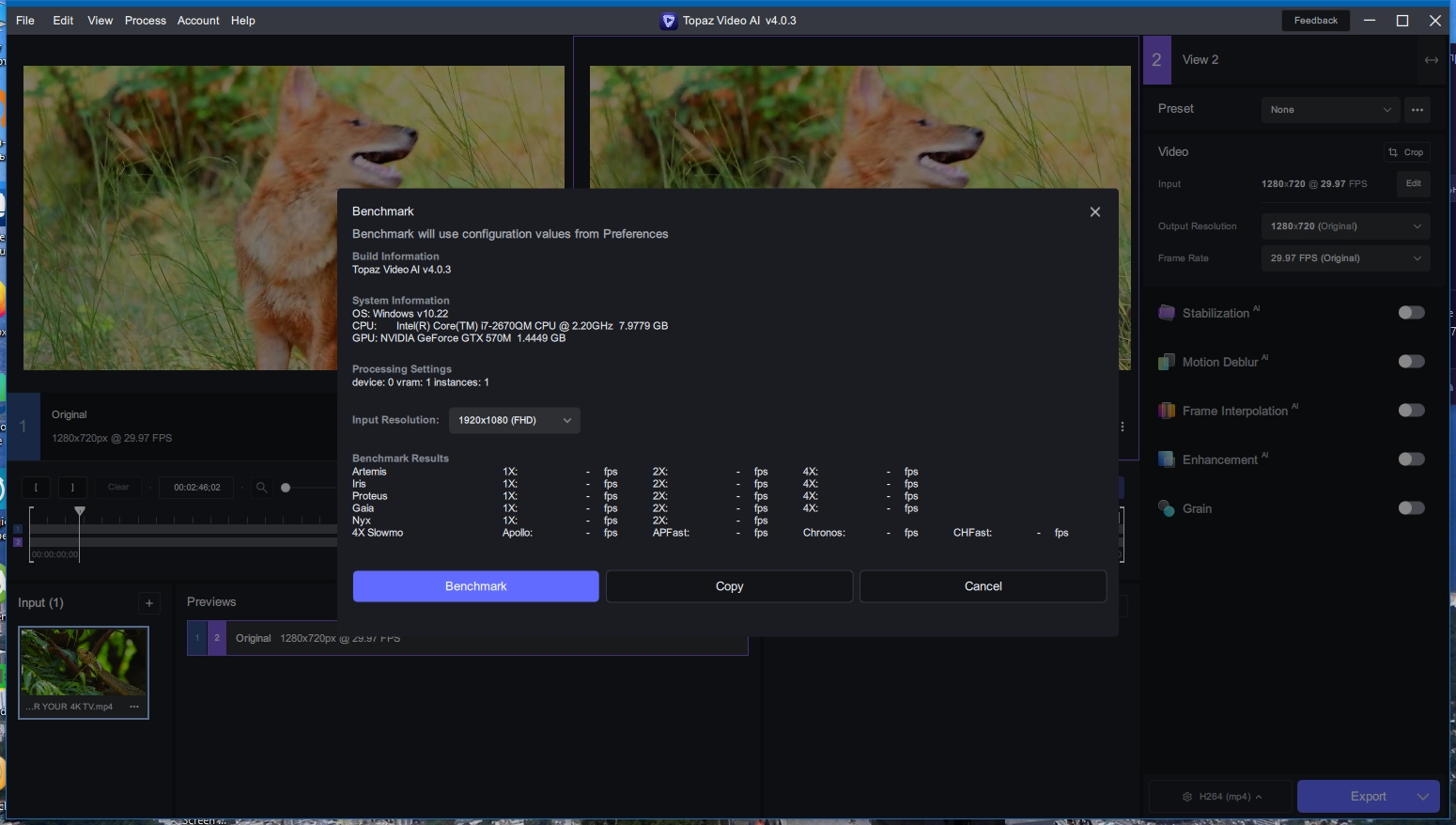Screen dimensions: 1456x825
Task: Toggle Stabilization switch
Action: 1411,313
